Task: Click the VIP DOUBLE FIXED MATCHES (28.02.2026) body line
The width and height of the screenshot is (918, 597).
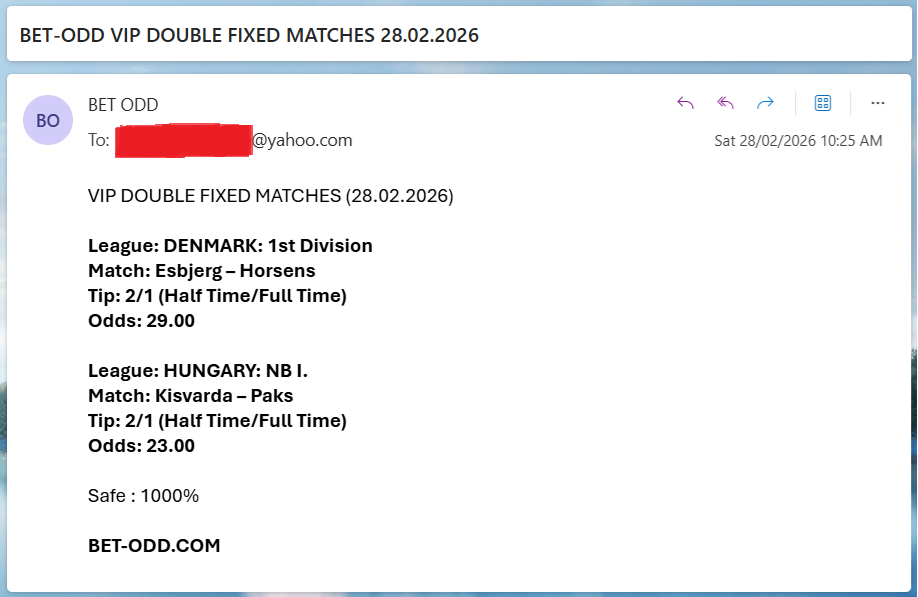Action: [x=270, y=196]
